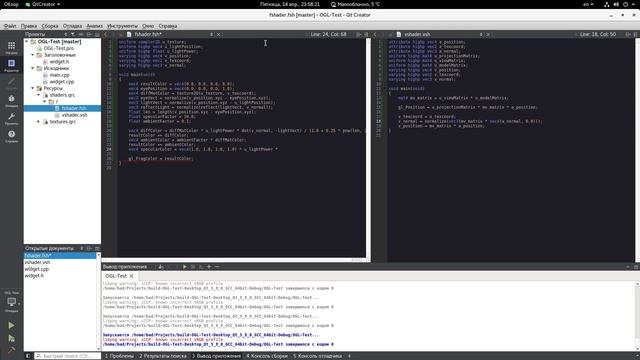Viewport: 640px width, 360px height.
Task: Stop running application in output pane
Action: click(193, 267)
